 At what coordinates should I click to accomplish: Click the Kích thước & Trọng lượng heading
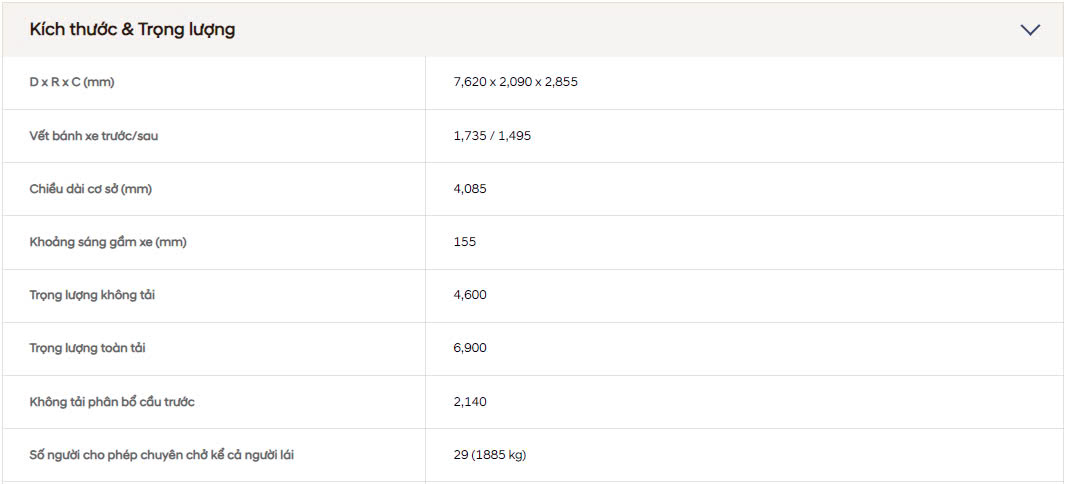pos(133,30)
